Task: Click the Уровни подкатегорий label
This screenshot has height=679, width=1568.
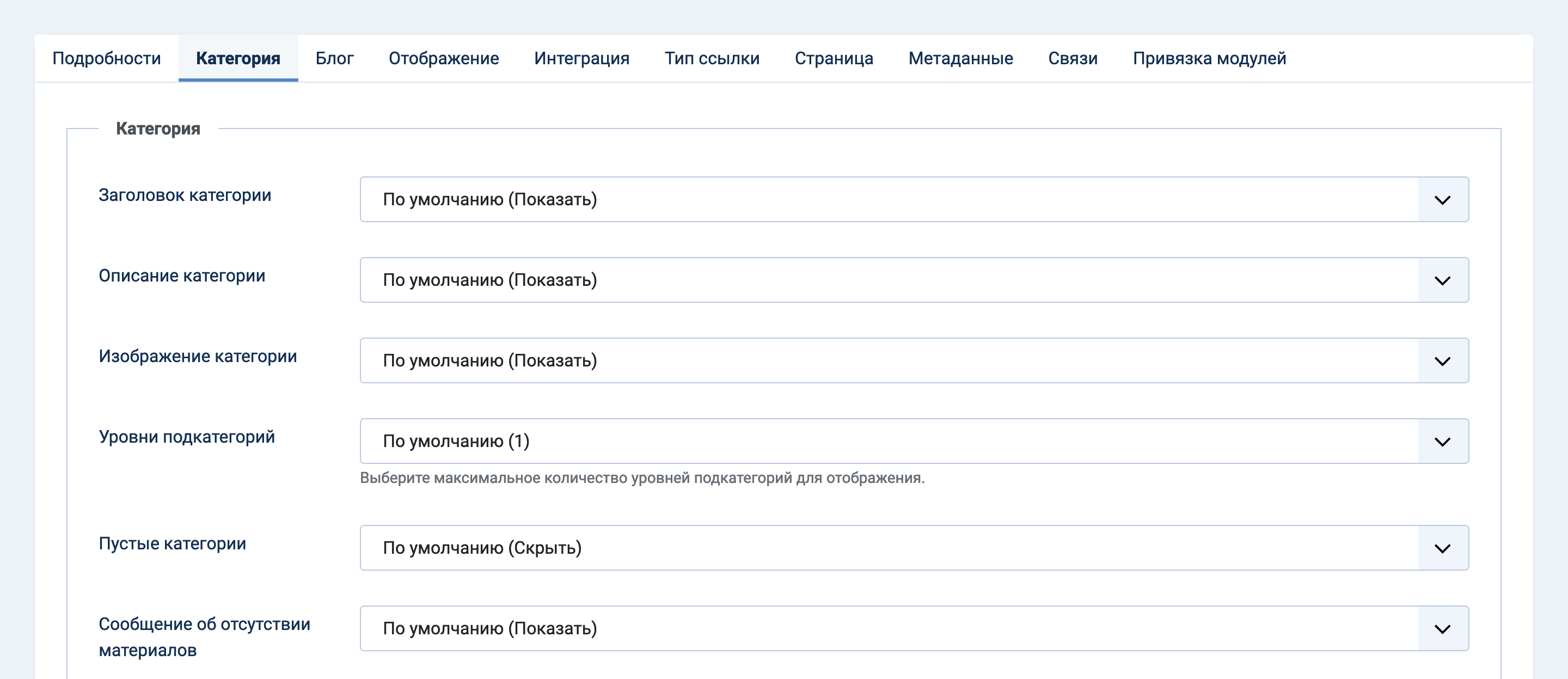Action: click(x=187, y=437)
